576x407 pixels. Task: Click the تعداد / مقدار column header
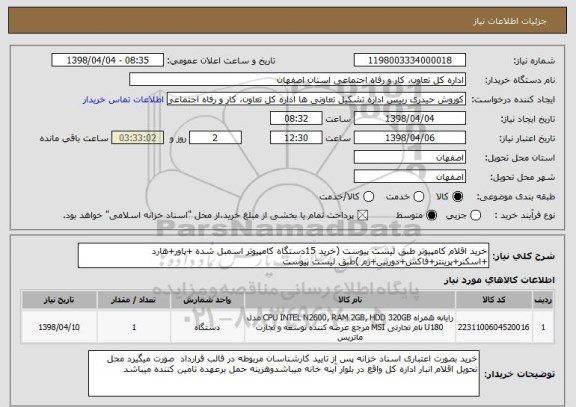coord(134,300)
